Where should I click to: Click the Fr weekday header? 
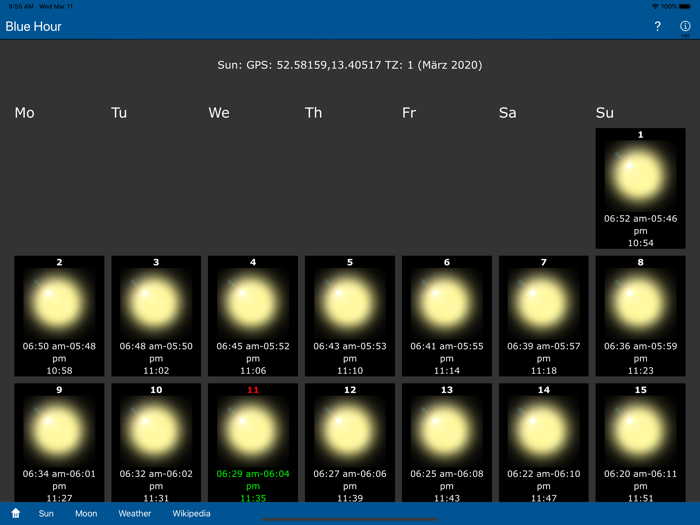pyautogui.click(x=409, y=112)
